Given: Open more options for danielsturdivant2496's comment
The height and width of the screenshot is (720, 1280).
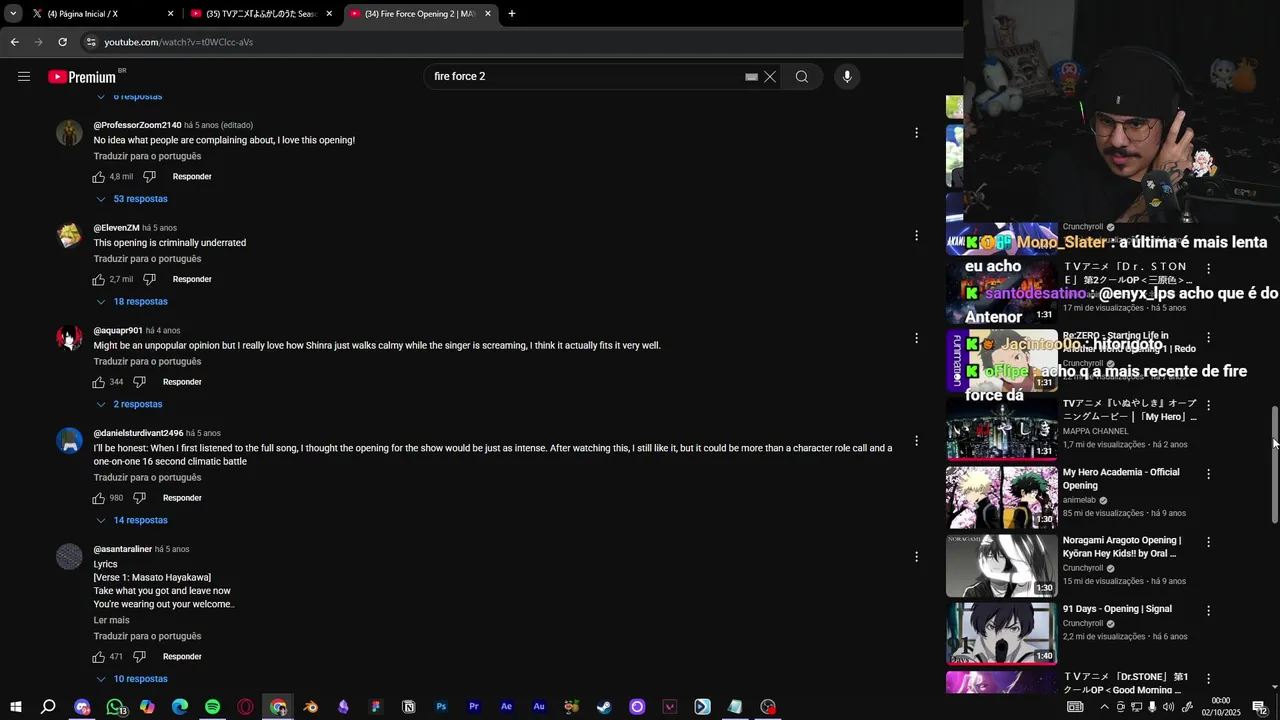Looking at the screenshot, I should [x=916, y=441].
